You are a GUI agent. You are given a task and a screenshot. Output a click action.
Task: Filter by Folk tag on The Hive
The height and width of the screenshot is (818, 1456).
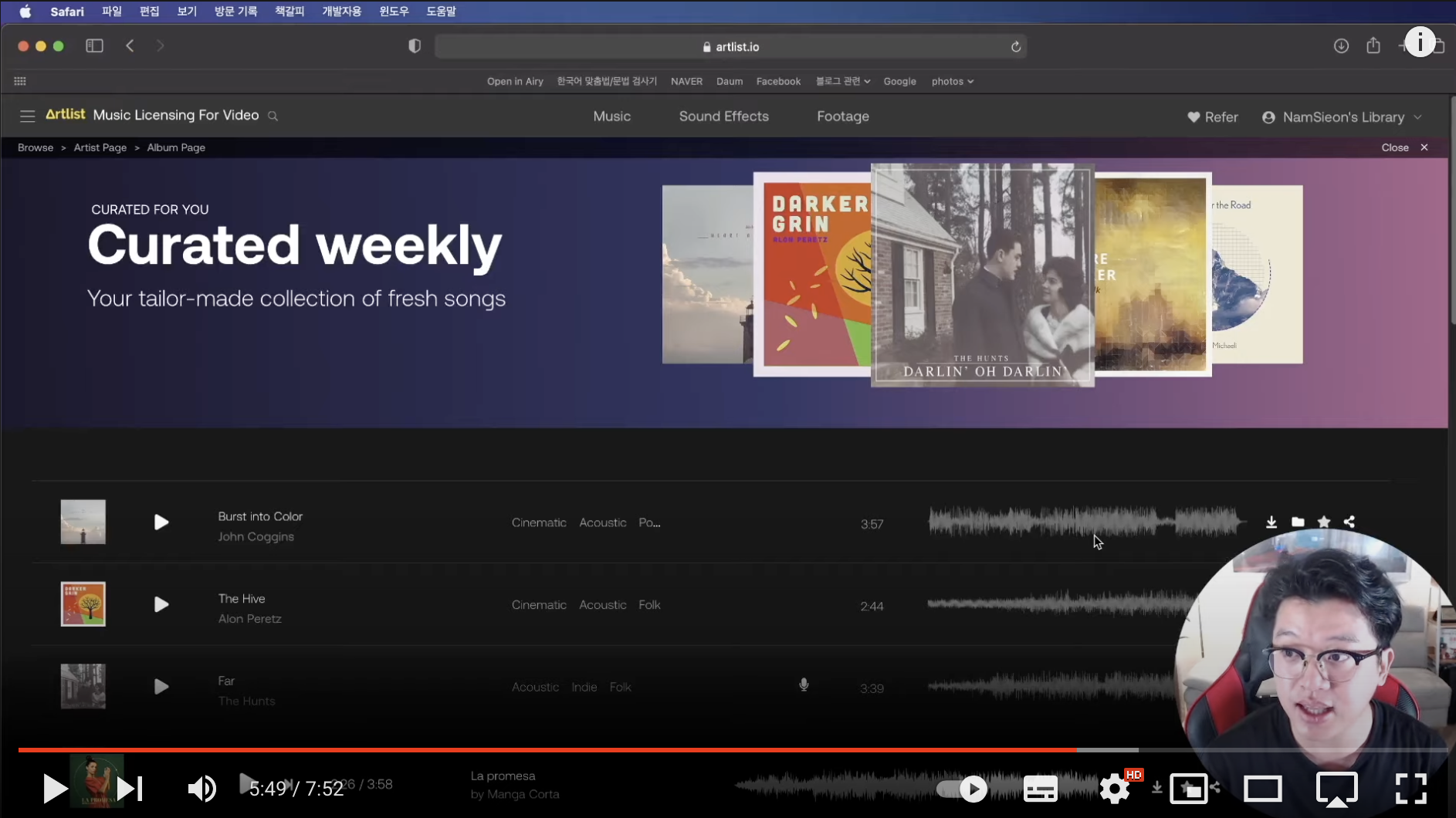click(x=649, y=605)
